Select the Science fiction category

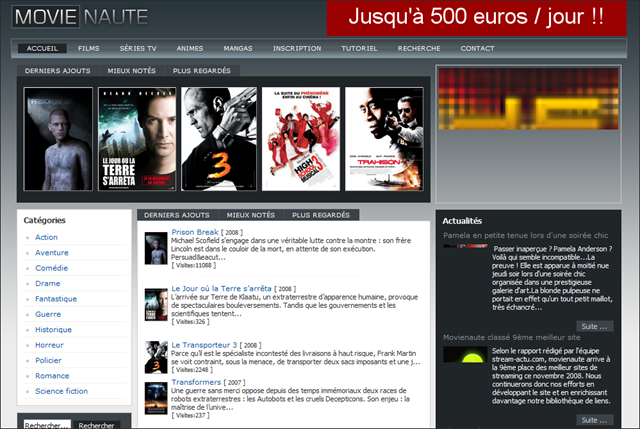click(61, 391)
